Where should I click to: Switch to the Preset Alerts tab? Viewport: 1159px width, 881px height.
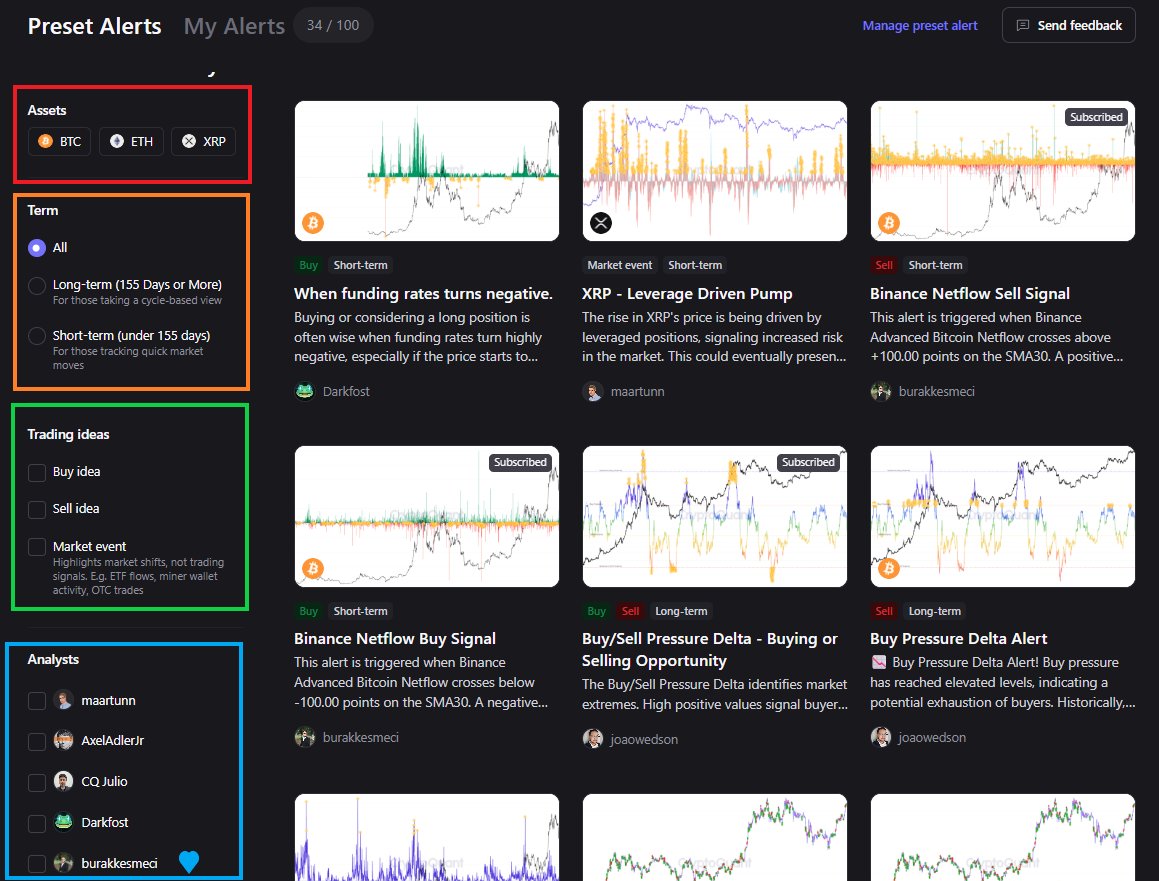95,26
